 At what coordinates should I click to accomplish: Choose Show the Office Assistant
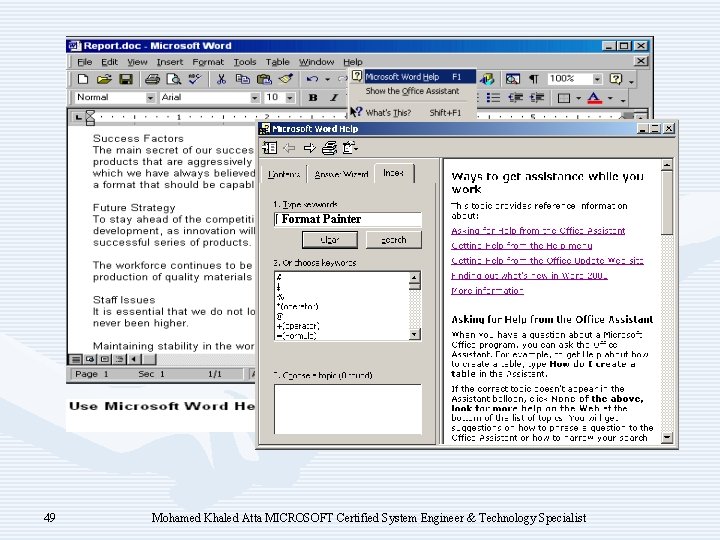tap(412, 91)
